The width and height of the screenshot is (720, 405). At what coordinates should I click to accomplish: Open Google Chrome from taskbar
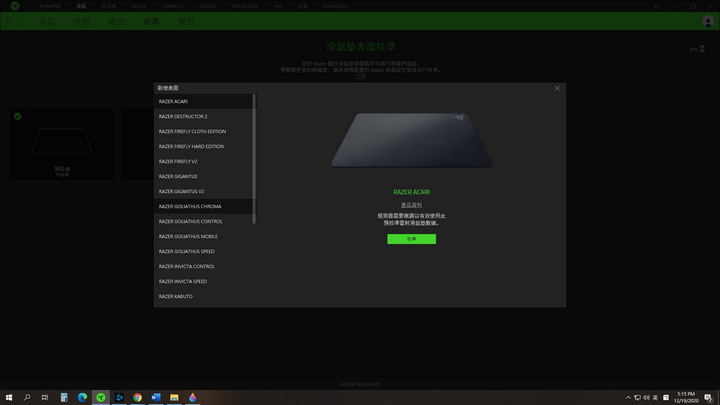(137, 397)
